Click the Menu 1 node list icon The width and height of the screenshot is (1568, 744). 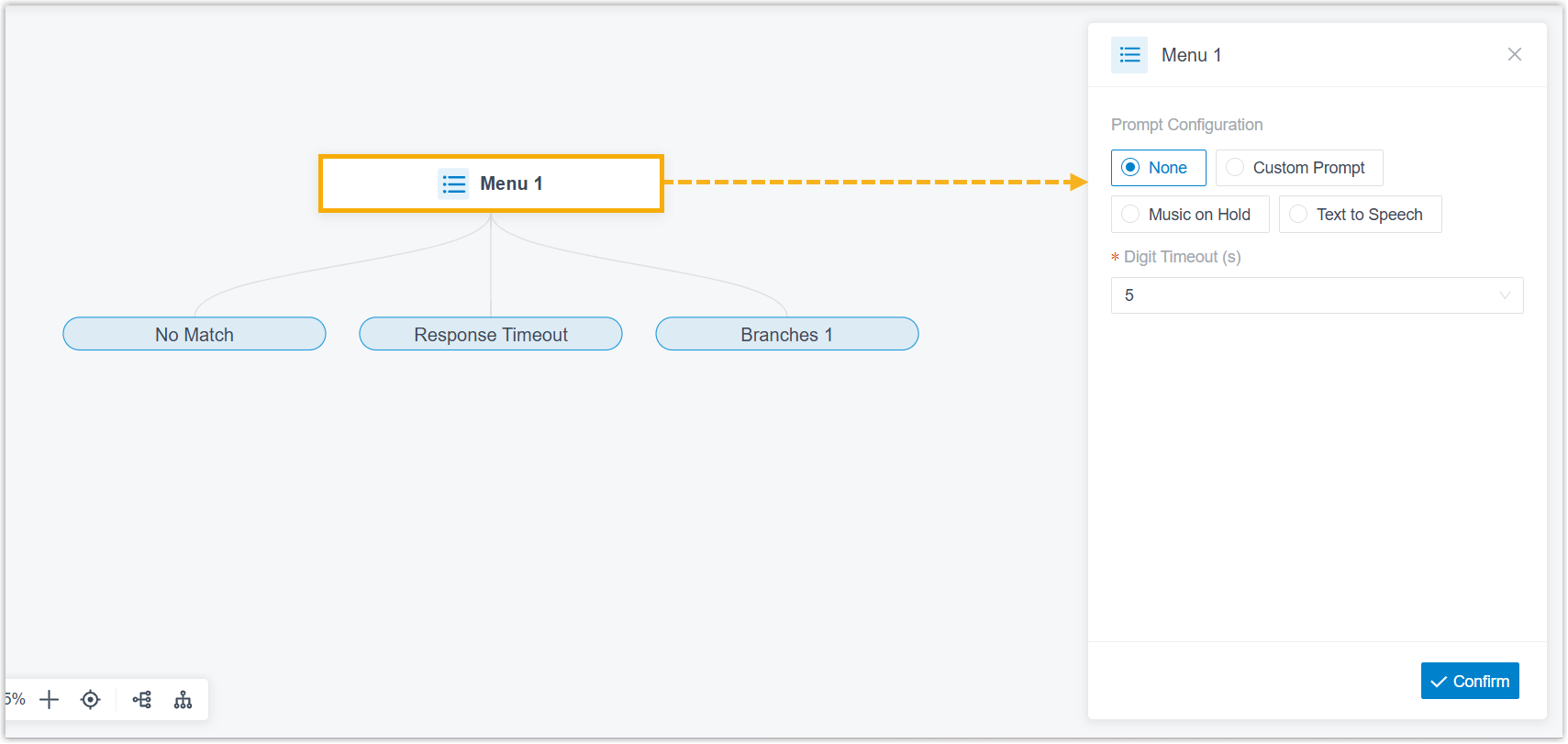point(454,183)
